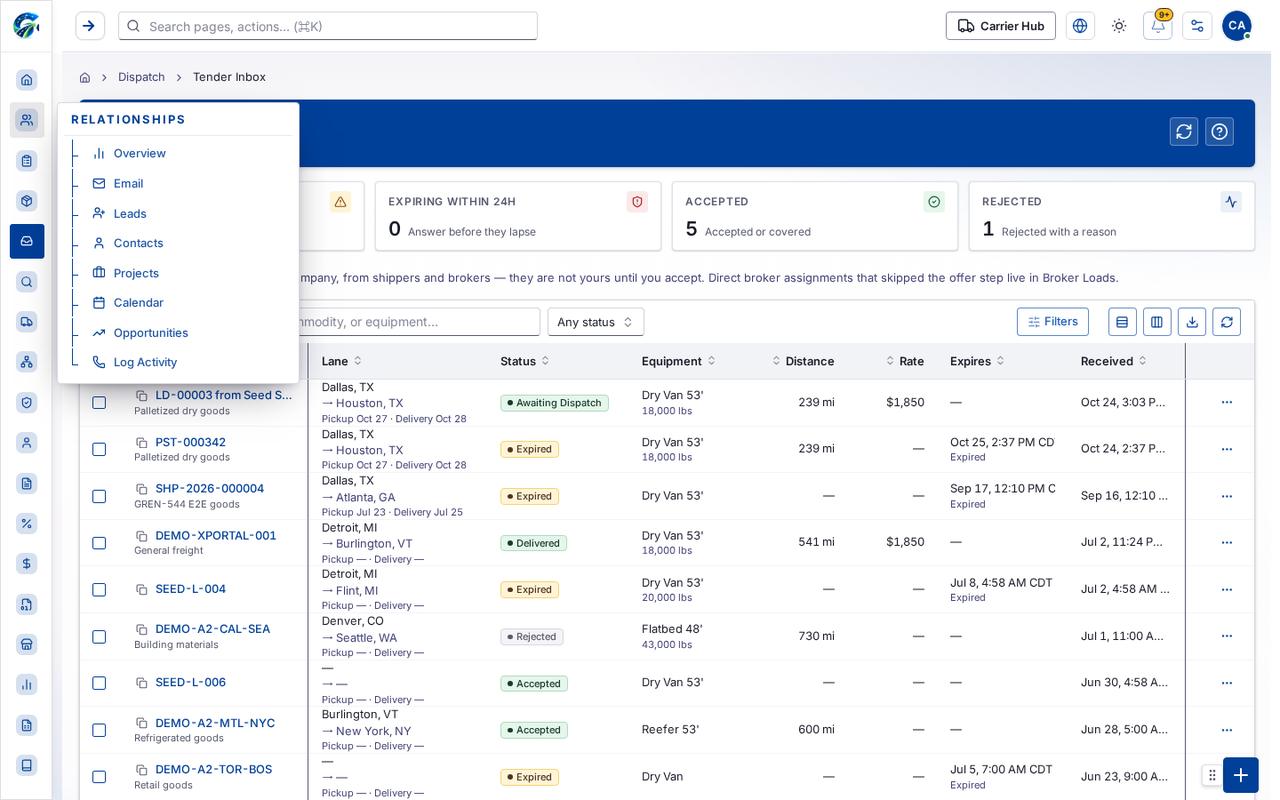Click the notifications bell icon
1280x800 pixels.
[x=1157, y=26]
